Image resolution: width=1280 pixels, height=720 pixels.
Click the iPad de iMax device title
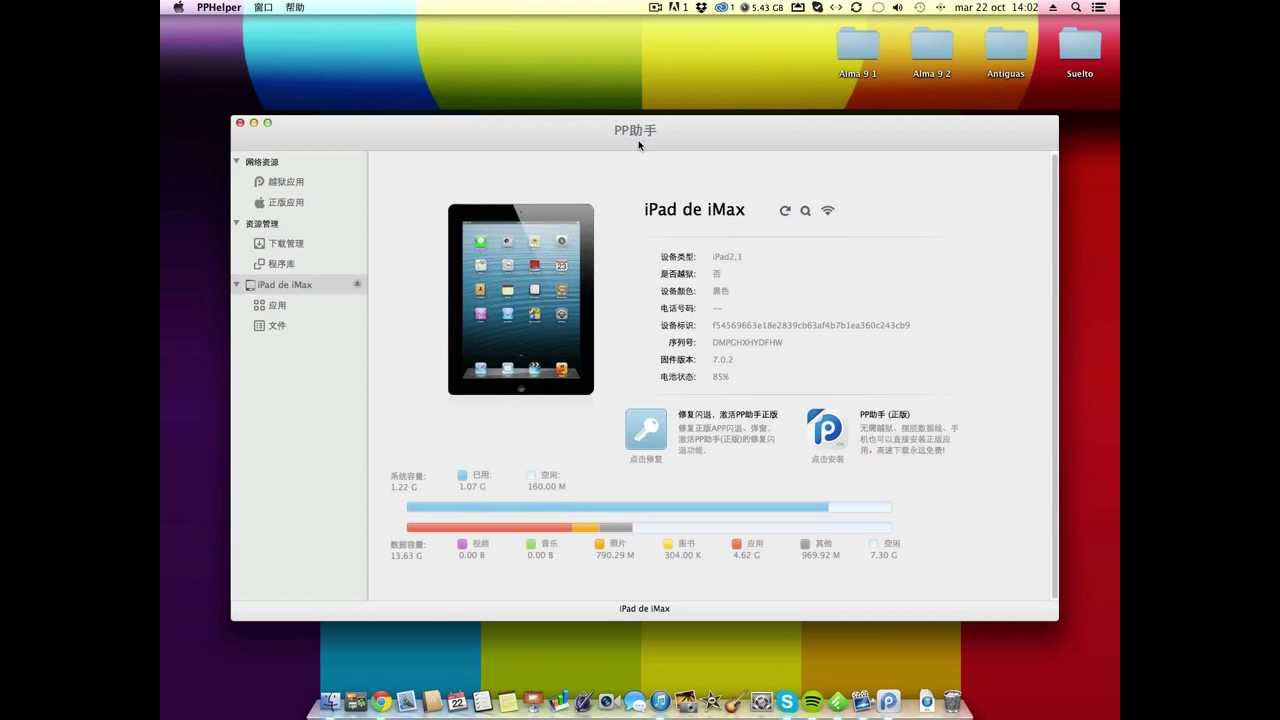[694, 210]
